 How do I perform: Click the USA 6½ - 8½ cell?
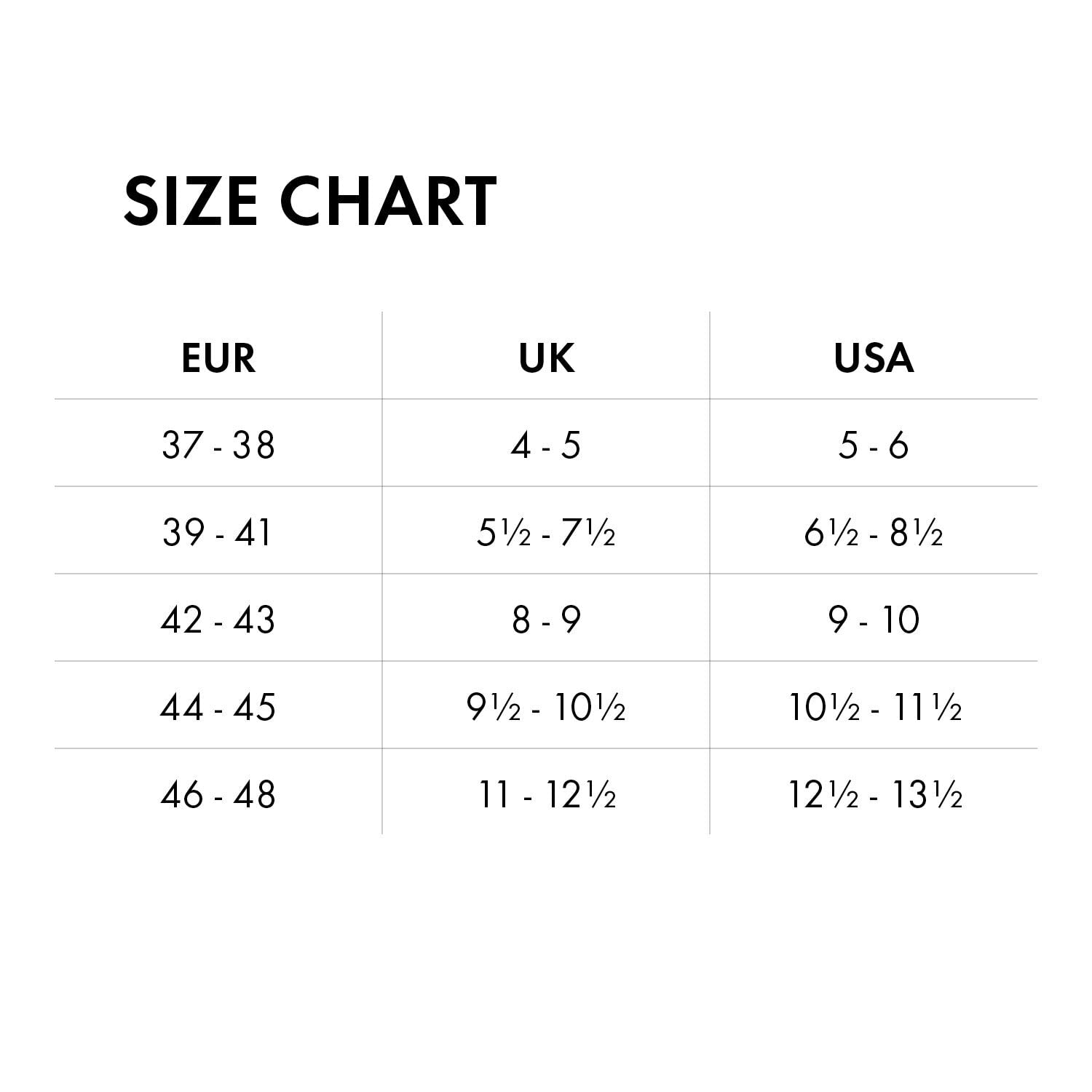(874, 532)
